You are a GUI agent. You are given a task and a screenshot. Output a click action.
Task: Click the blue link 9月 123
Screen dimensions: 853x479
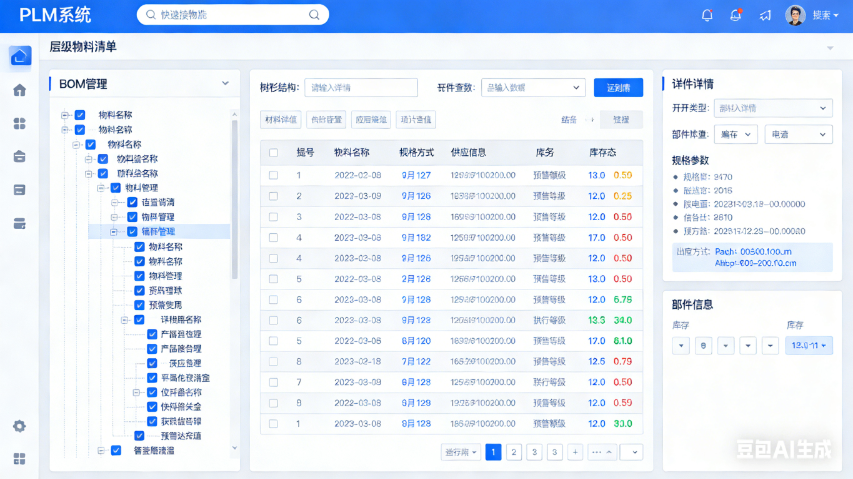(416, 320)
